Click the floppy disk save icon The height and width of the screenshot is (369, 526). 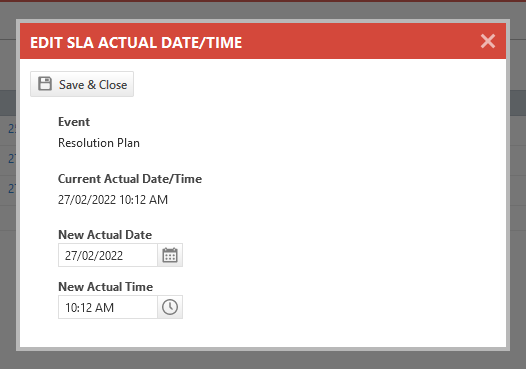pos(45,84)
